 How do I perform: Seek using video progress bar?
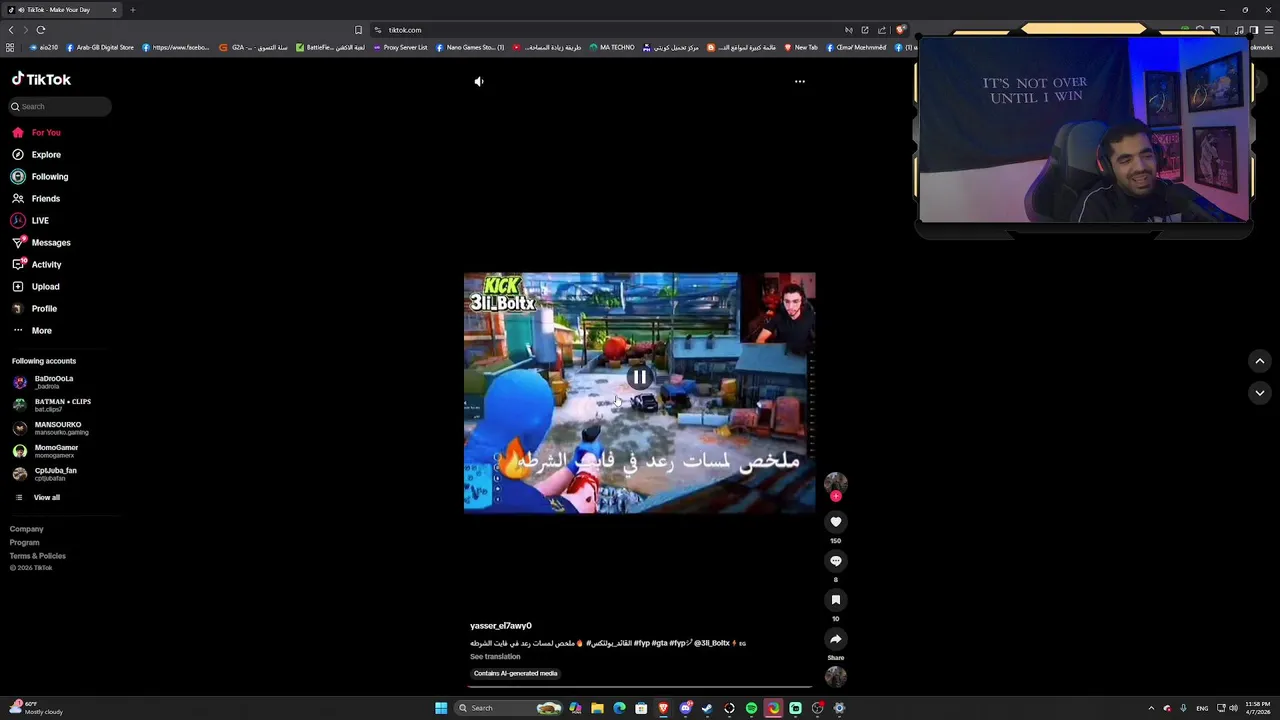click(x=640, y=688)
